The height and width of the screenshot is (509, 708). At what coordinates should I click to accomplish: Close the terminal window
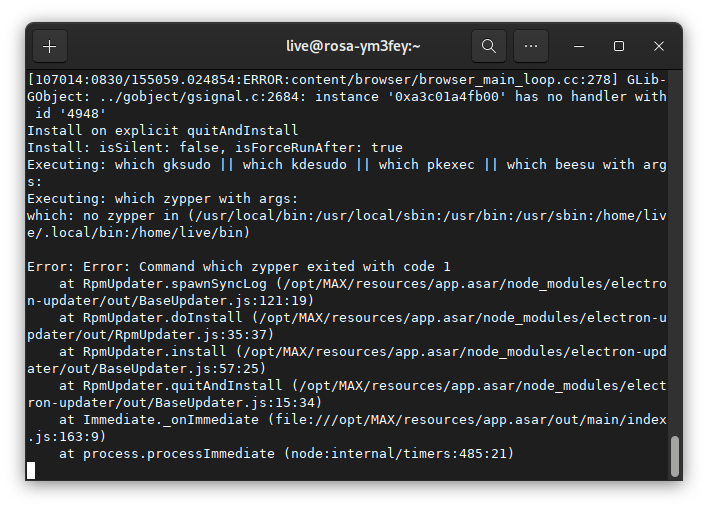coord(659,46)
